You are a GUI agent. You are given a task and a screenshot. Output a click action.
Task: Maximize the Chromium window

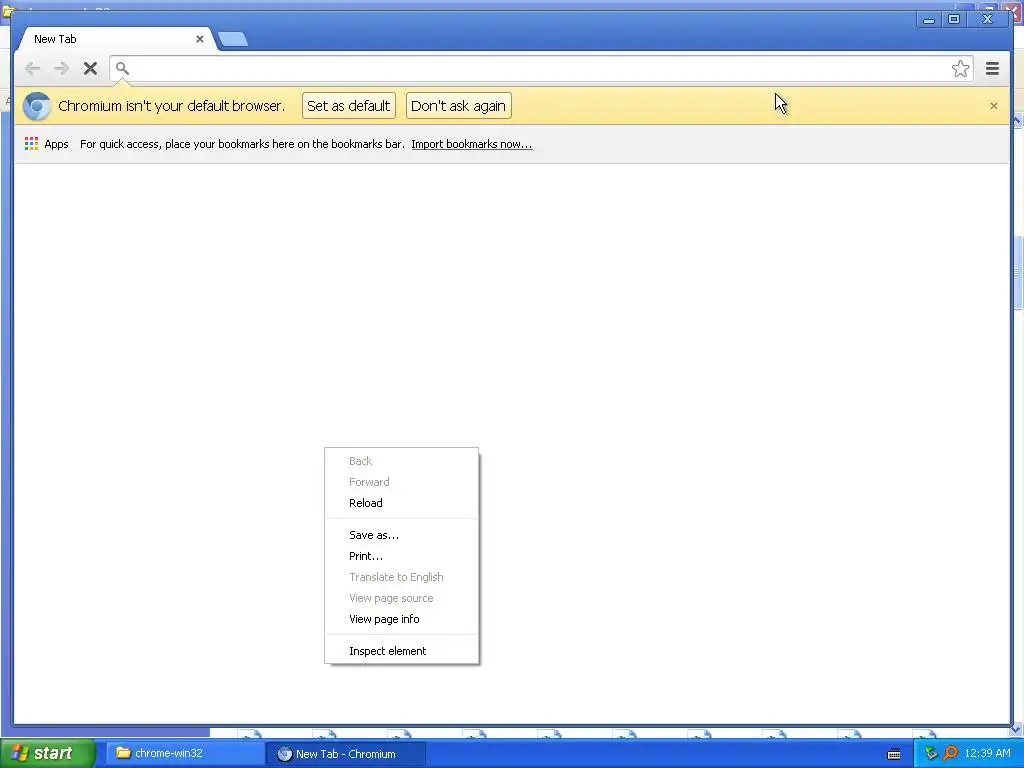[x=954, y=20]
